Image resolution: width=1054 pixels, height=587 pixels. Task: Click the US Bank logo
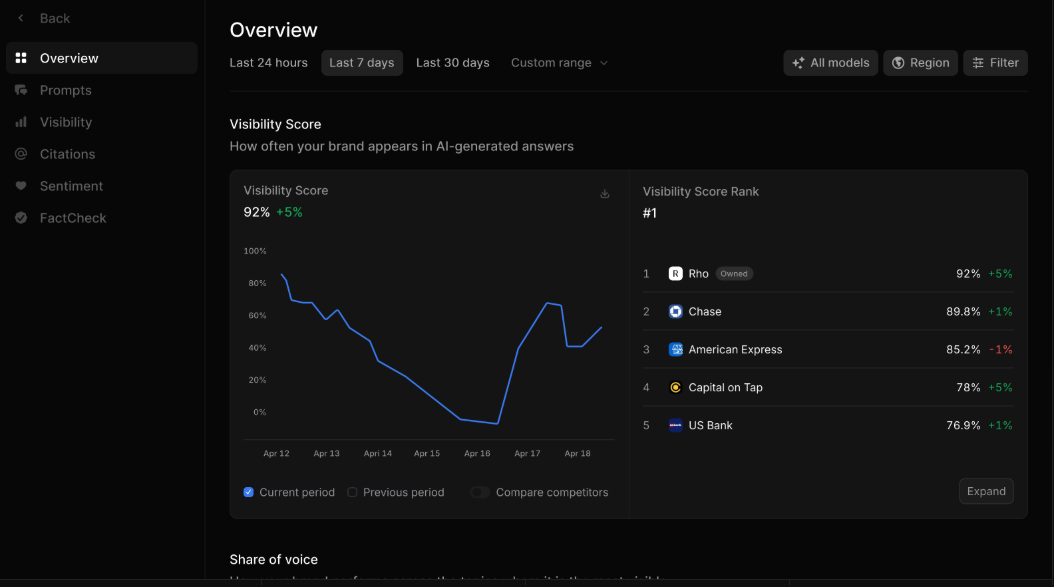[x=676, y=425]
